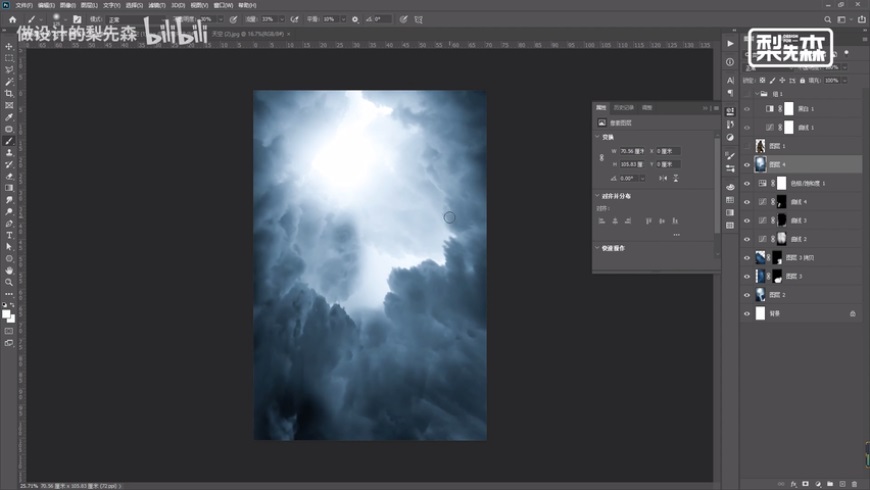Hide the 图层 2 layer
This screenshot has width=870, height=490.
747,295
